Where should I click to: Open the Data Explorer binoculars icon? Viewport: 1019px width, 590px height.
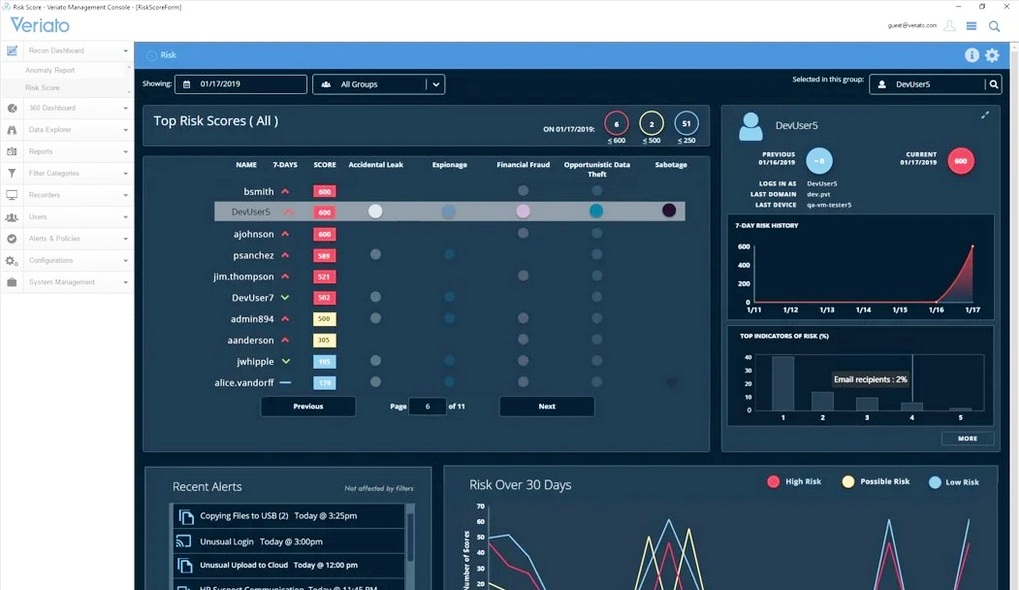pos(12,130)
